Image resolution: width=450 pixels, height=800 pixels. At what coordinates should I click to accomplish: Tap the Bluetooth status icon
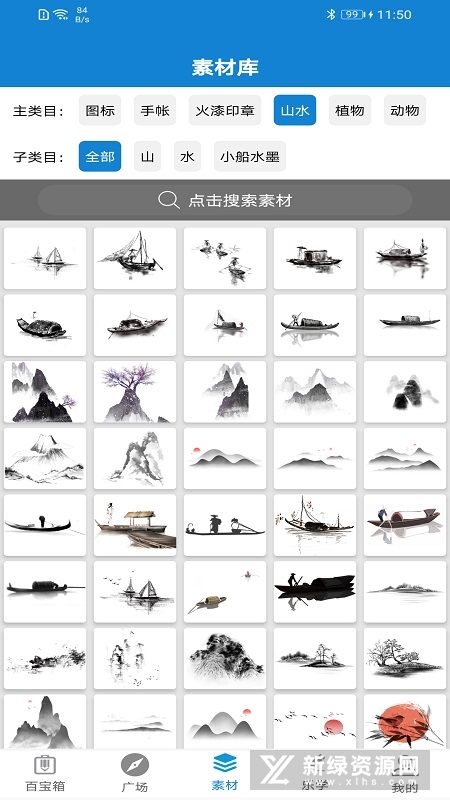331,14
